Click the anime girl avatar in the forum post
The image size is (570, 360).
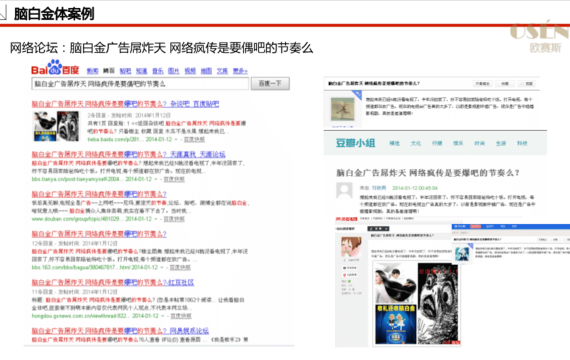(x=351, y=247)
